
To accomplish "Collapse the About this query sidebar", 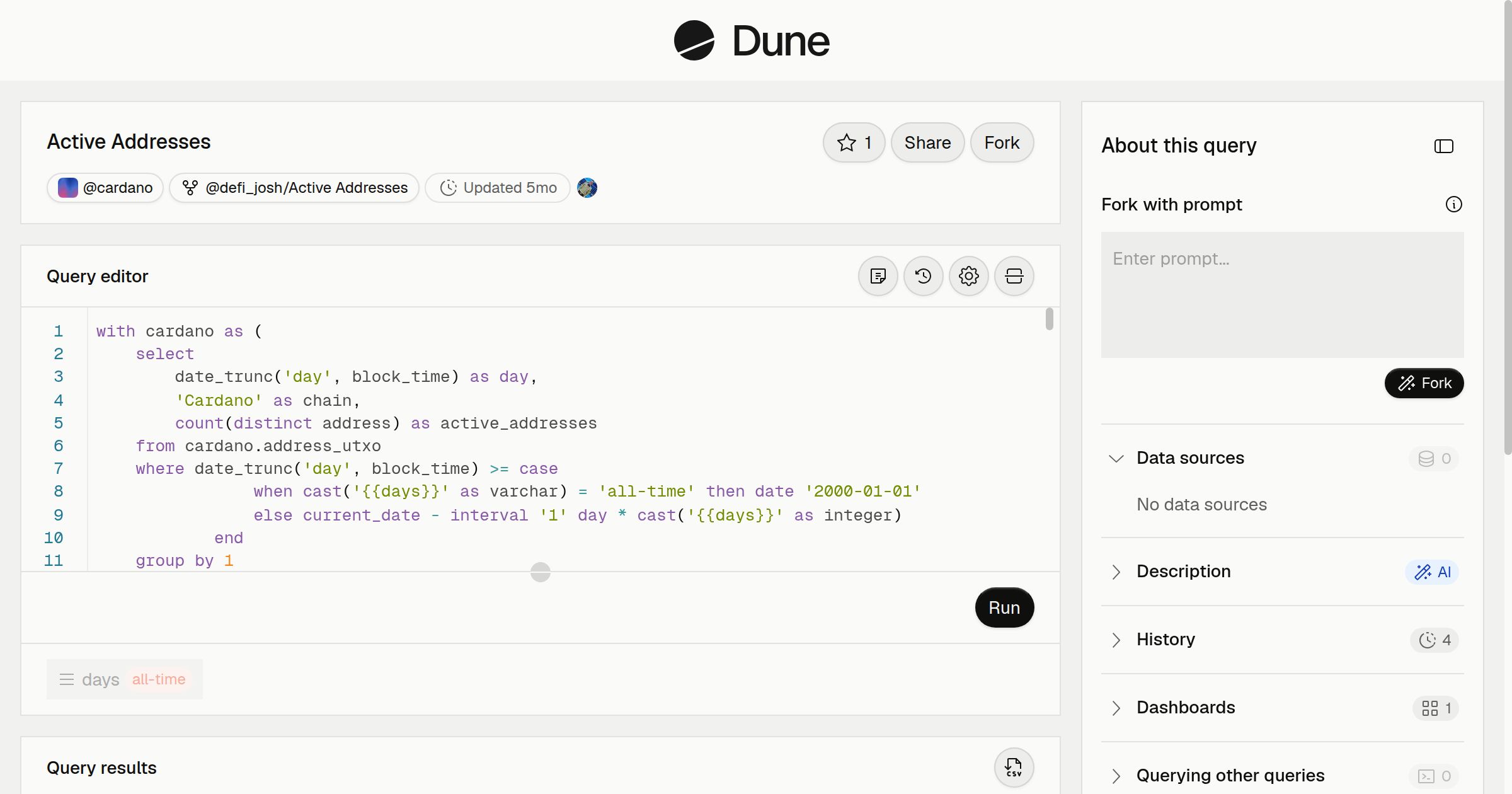I will tap(1443, 146).
